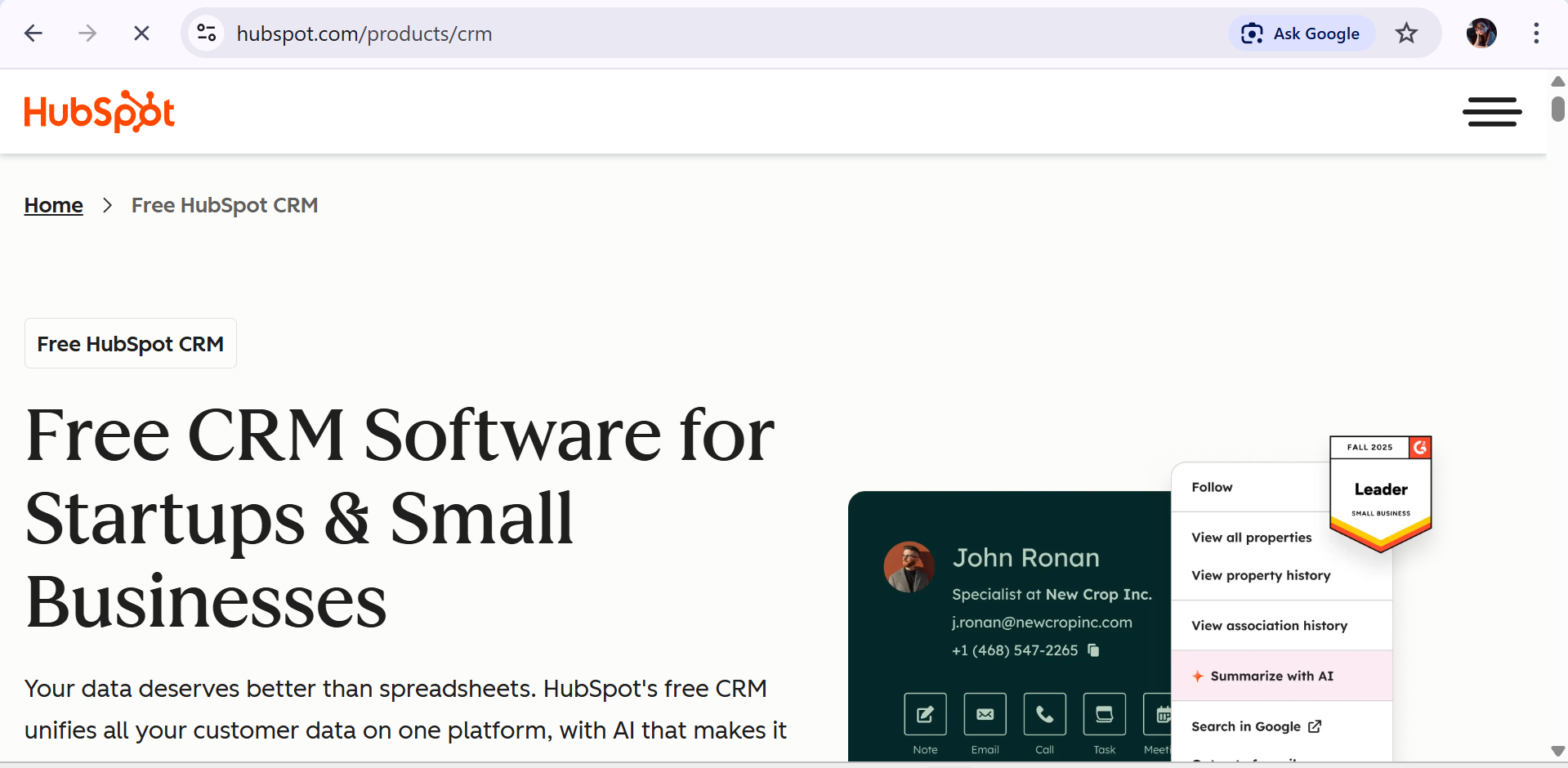Create a task using the Task icon
The image size is (1568, 768).
(x=1104, y=714)
